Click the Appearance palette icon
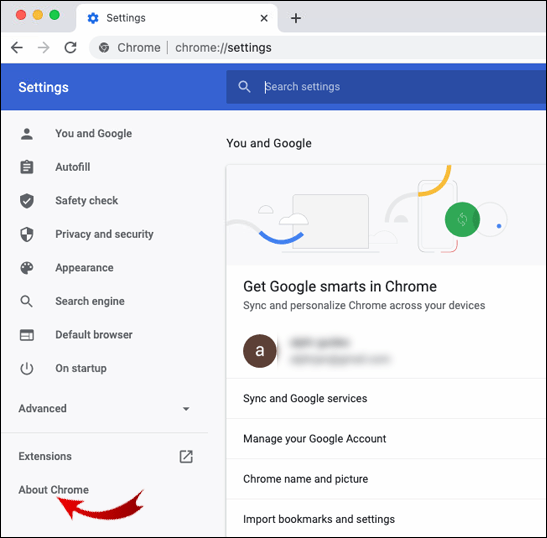This screenshot has width=547, height=538. pyautogui.click(x=27, y=268)
